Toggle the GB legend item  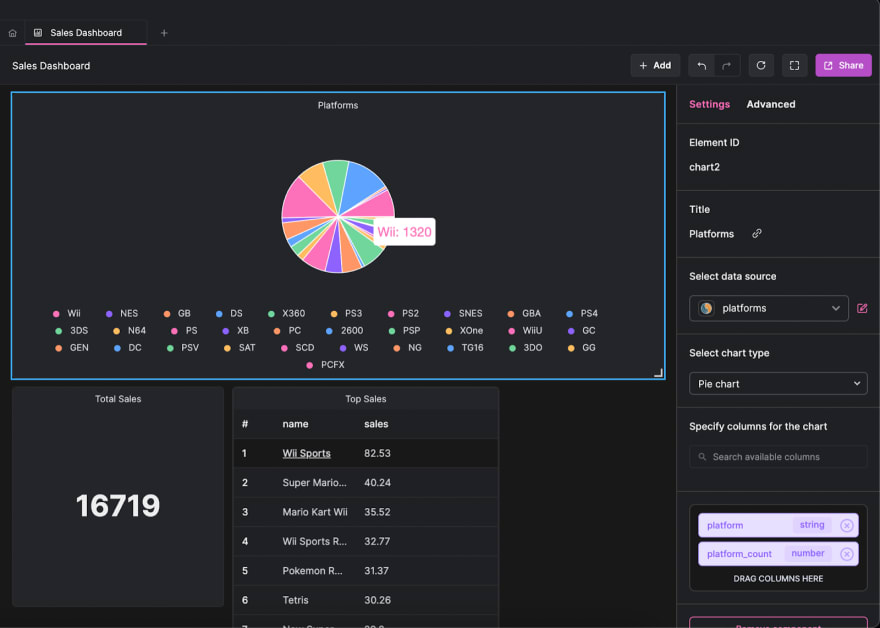[177, 313]
